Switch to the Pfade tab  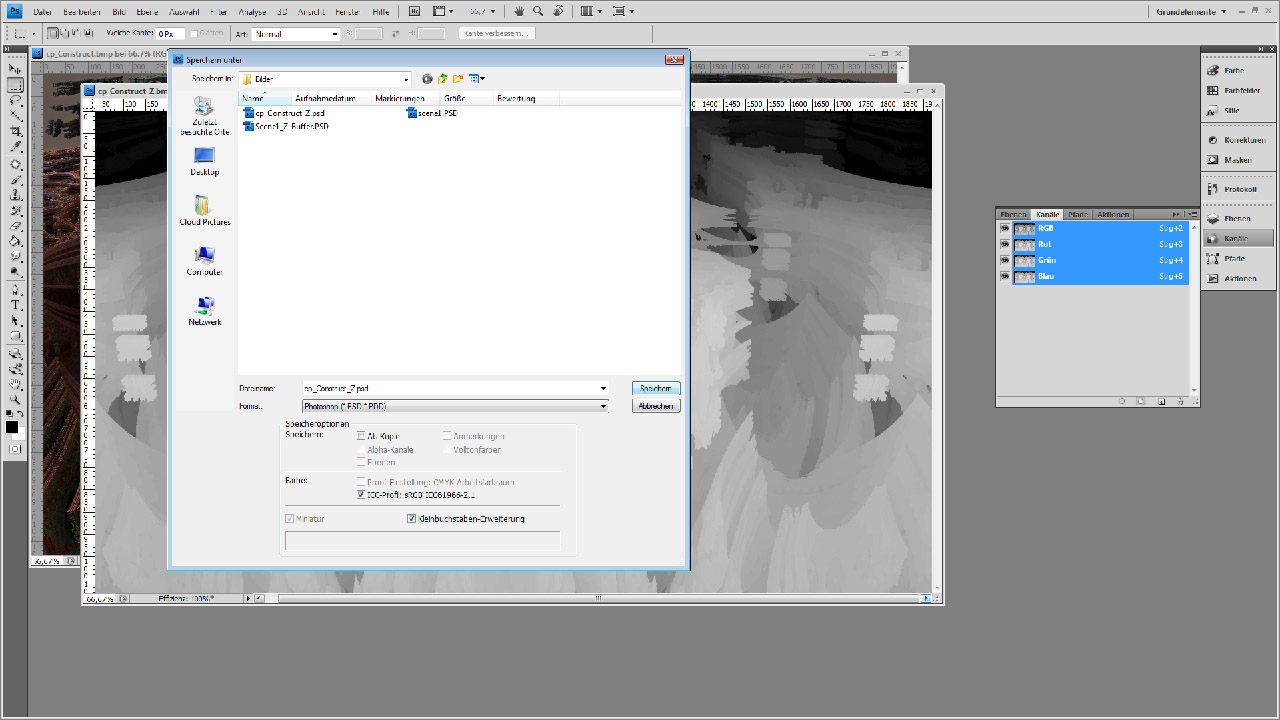(x=1078, y=214)
